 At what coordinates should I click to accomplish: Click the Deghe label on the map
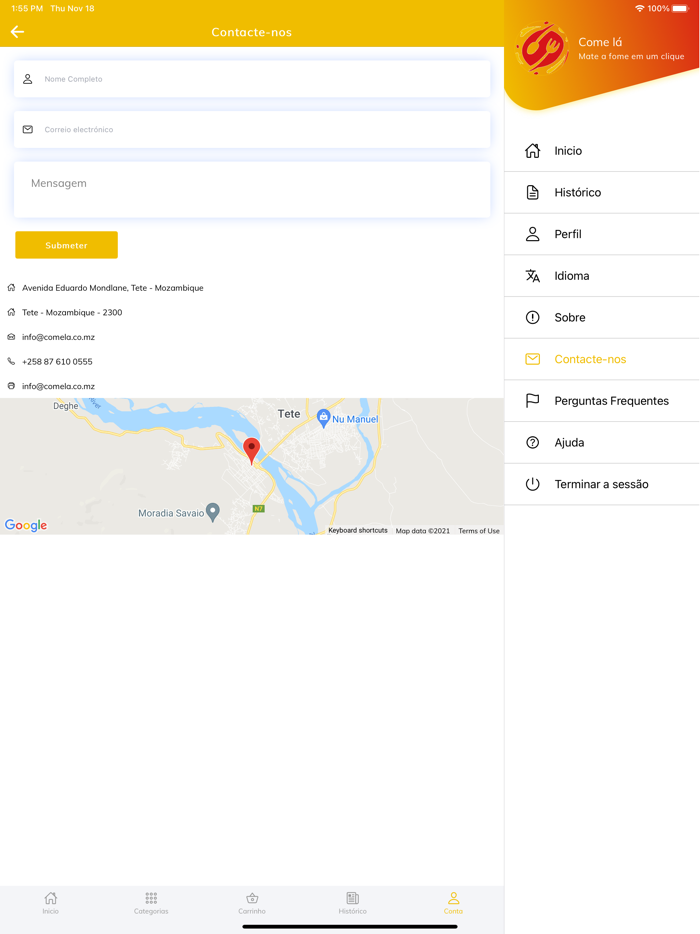[66, 406]
